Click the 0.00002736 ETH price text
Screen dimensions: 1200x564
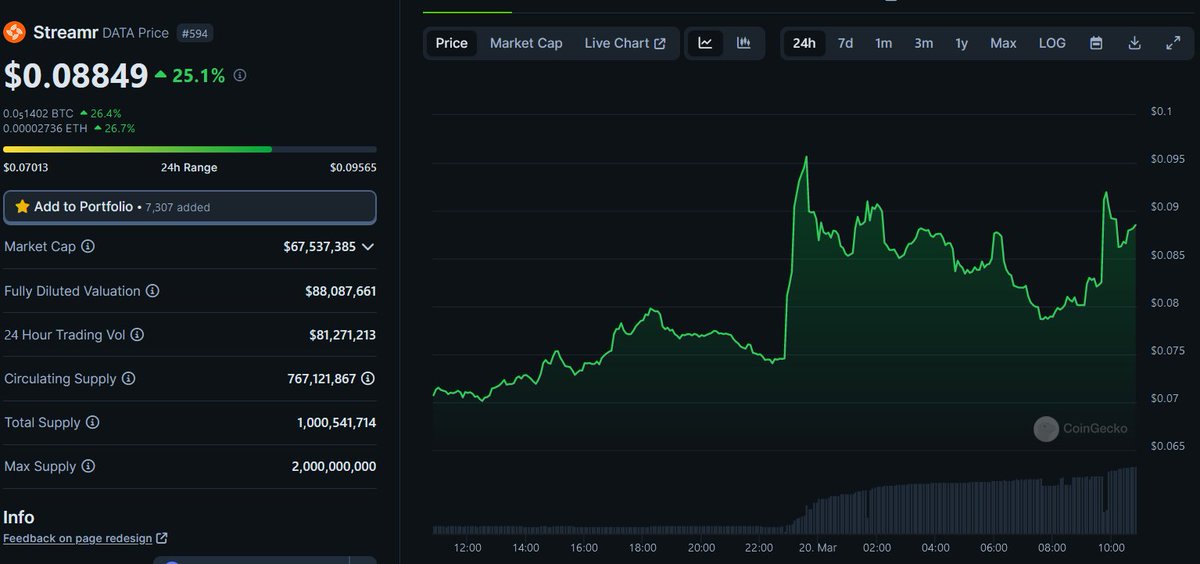(45, 128)
